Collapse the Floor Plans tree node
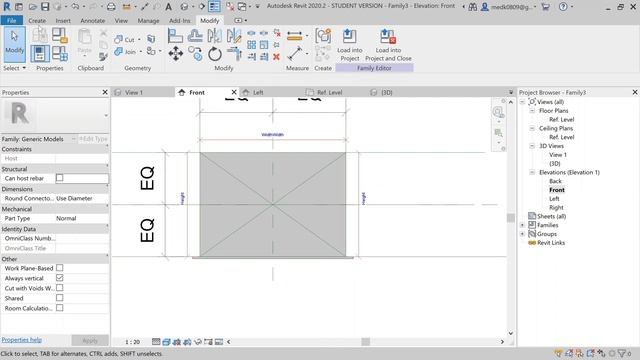The height and width of the screenshot is (360, 640). (532, 111)
